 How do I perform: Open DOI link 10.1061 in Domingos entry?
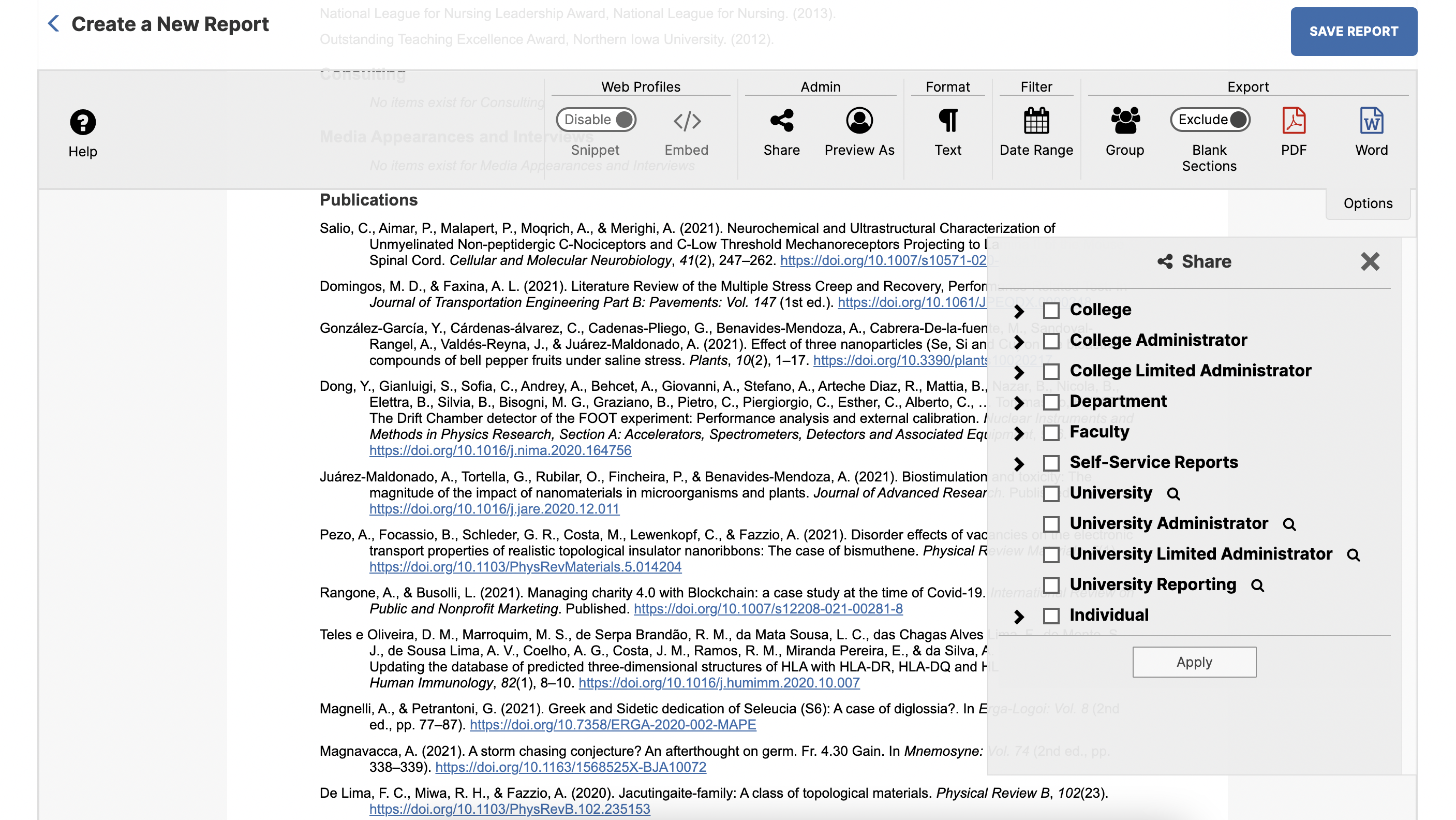coord(912,302)
